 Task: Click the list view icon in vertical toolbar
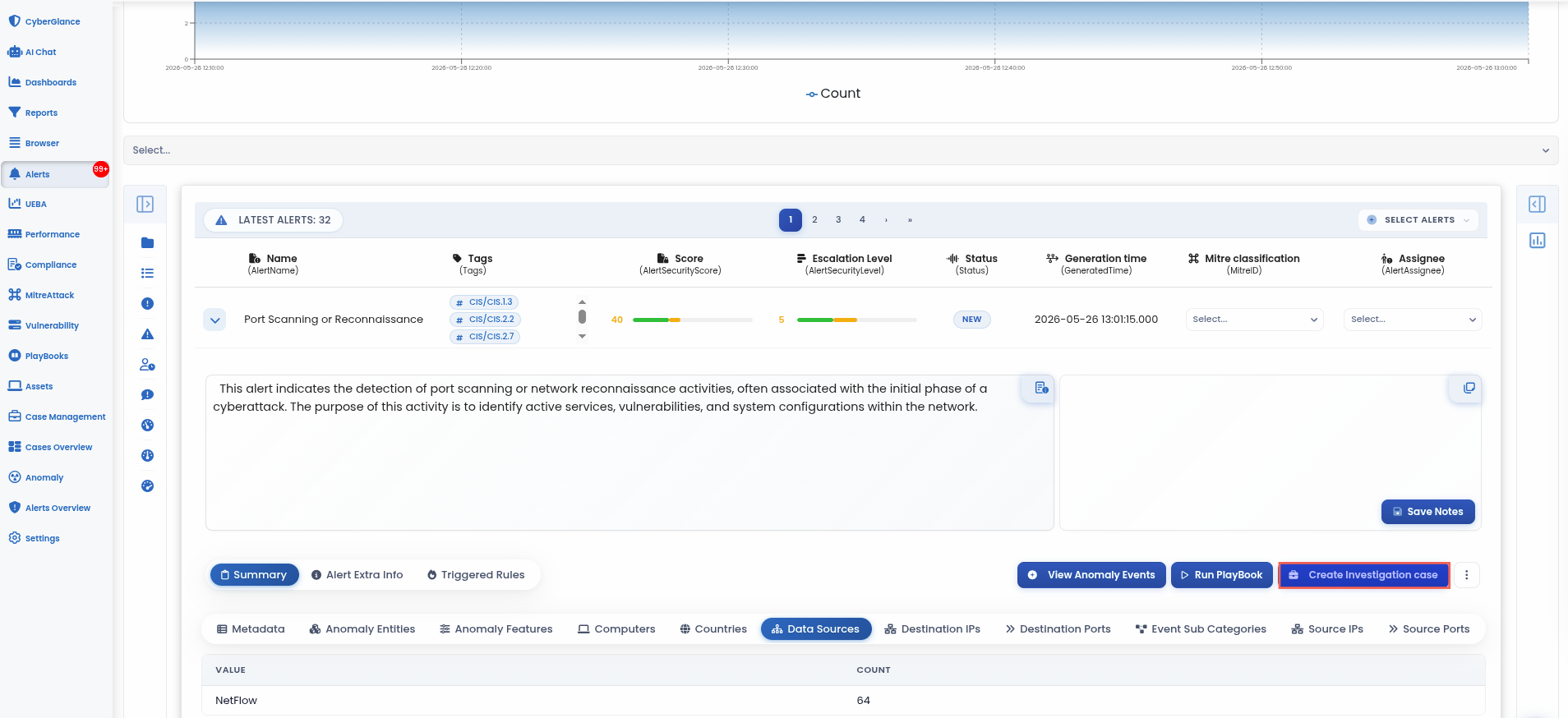(147, 274)
